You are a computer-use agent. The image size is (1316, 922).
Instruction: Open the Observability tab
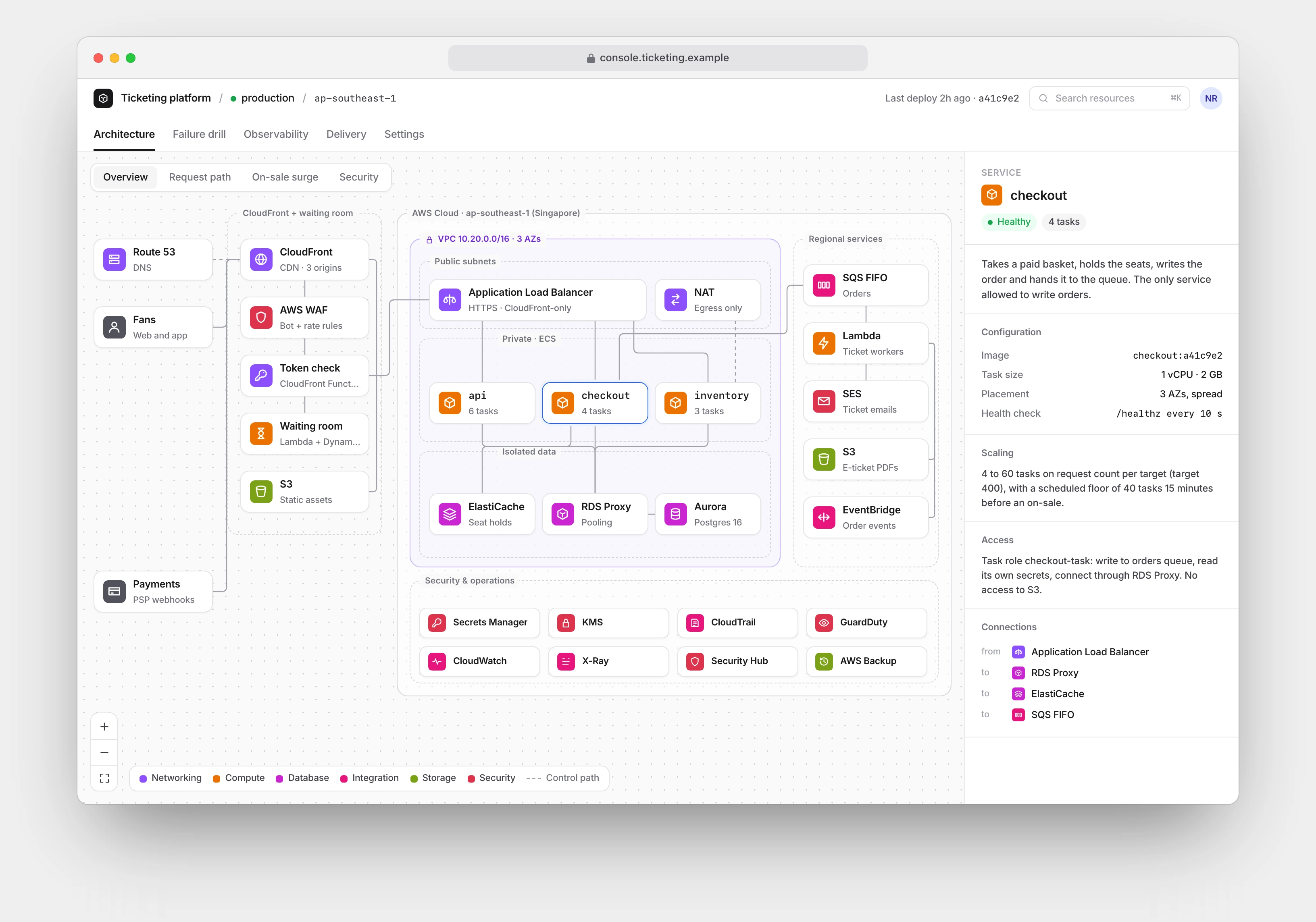point(276,134)
